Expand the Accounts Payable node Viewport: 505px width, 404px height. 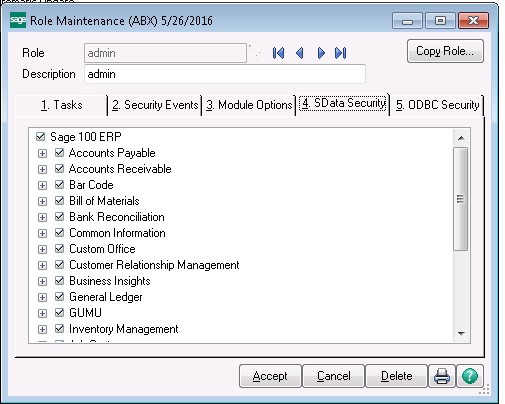(x=42, y=153)
